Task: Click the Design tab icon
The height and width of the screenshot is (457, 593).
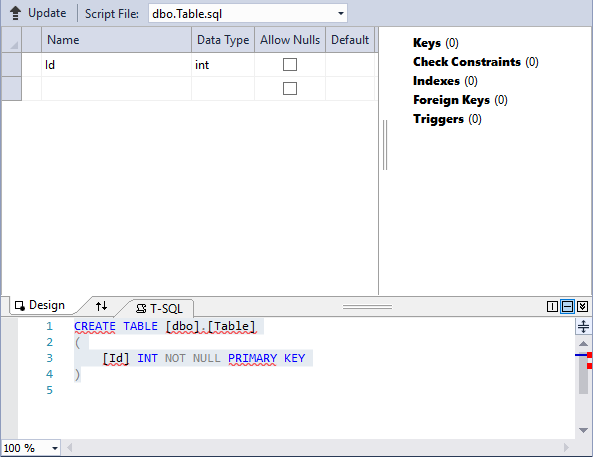Action: 20,305
